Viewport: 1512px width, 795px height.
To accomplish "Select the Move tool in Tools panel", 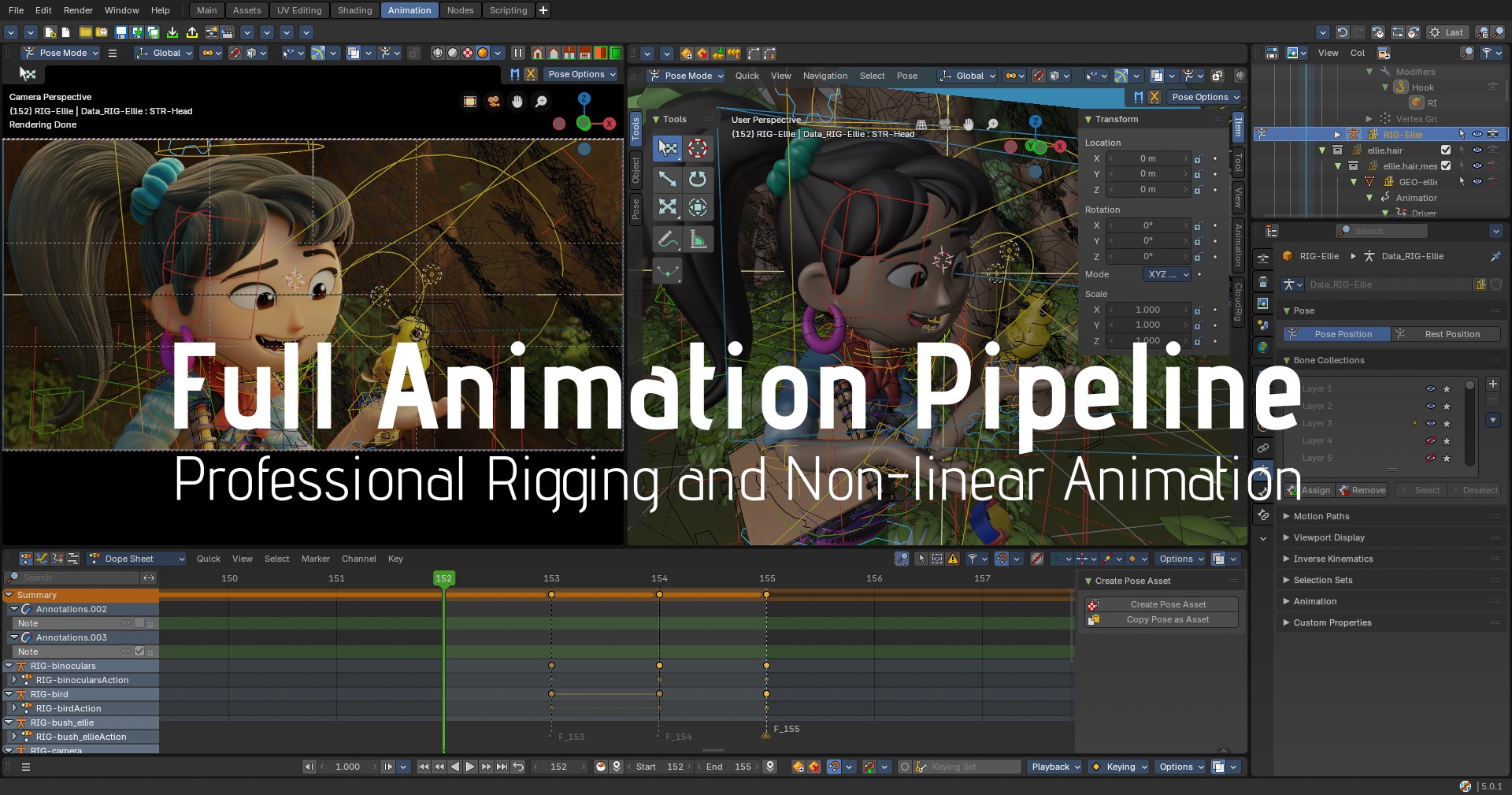I will coord(668,179).
